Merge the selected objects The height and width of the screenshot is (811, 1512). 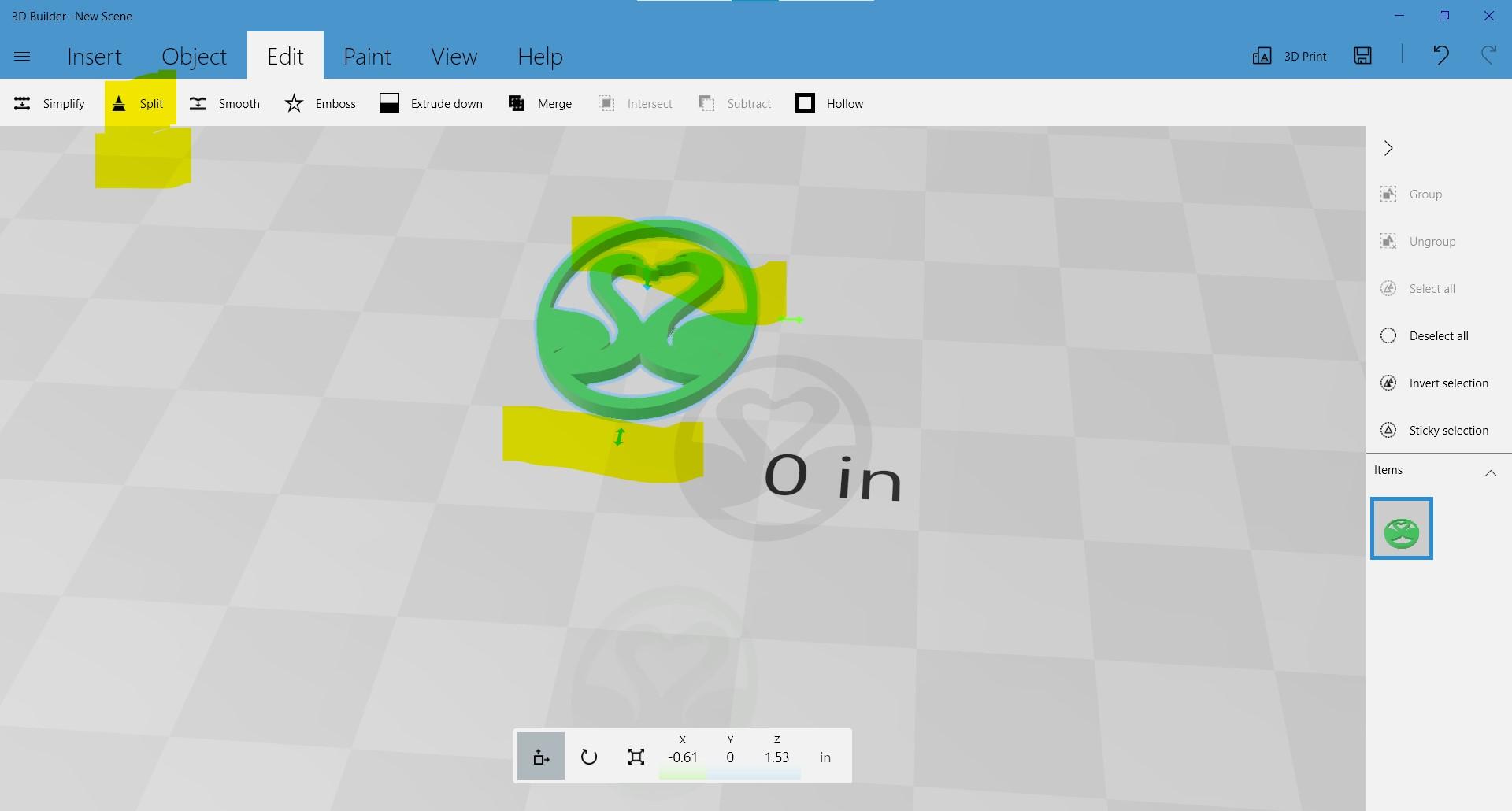click(x=540, y=103)
